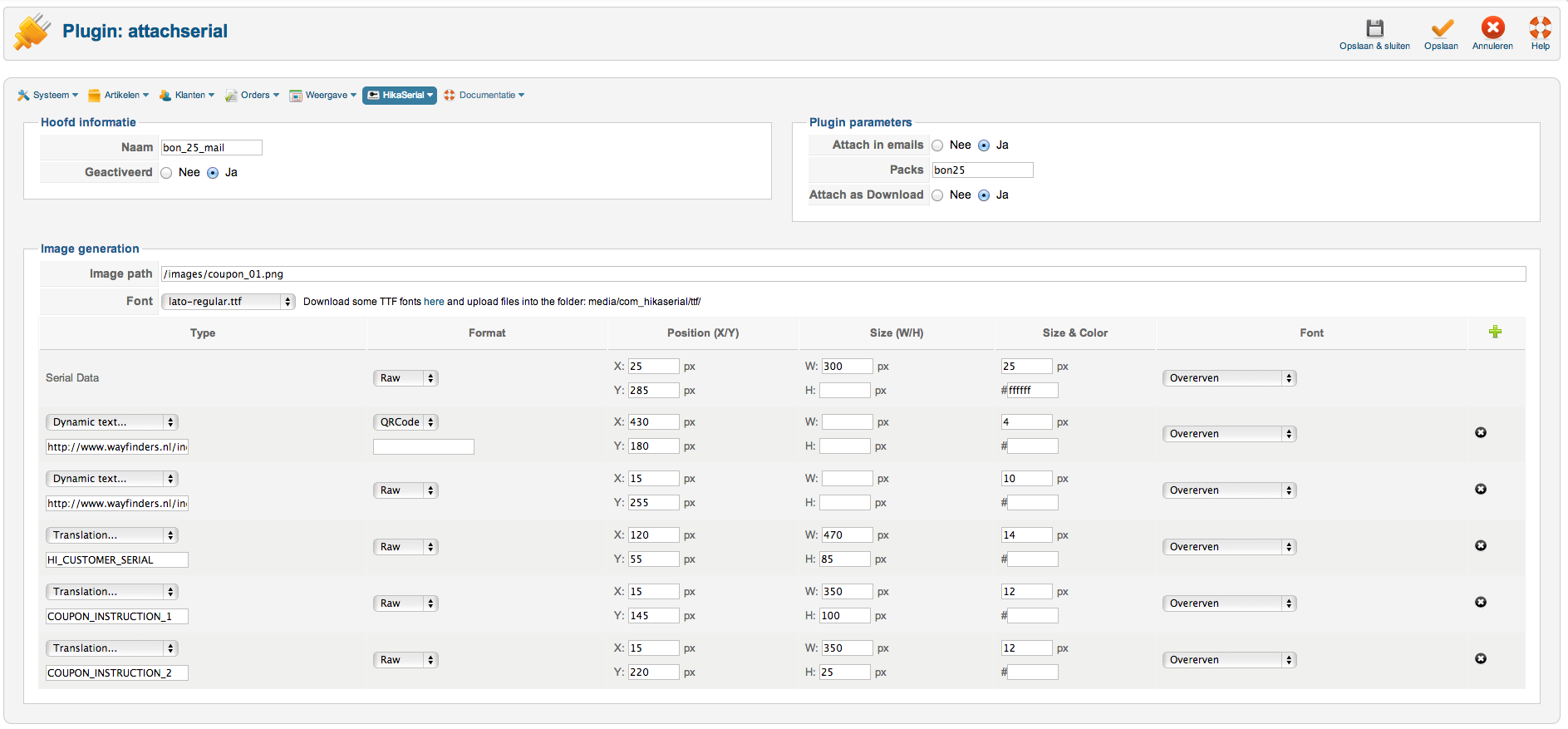This screenshot has width=1568, height=729.
Task: Follow the 'here' TTF fonts download link
Action: tap(434, 302)
